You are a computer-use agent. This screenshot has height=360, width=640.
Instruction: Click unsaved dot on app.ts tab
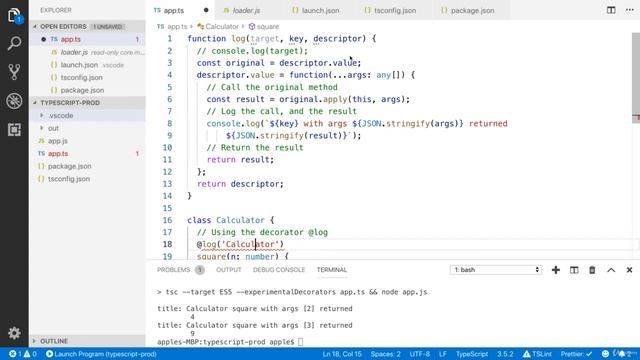tap(206, 10)
